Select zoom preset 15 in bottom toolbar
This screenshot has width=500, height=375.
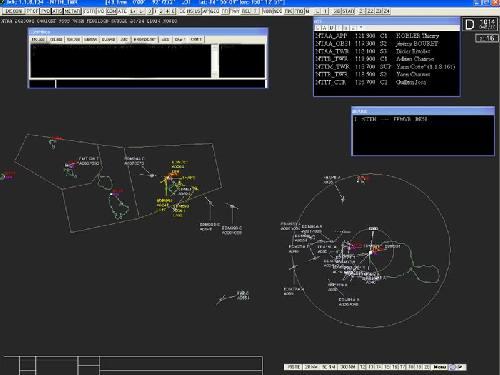tap(386, 367)
